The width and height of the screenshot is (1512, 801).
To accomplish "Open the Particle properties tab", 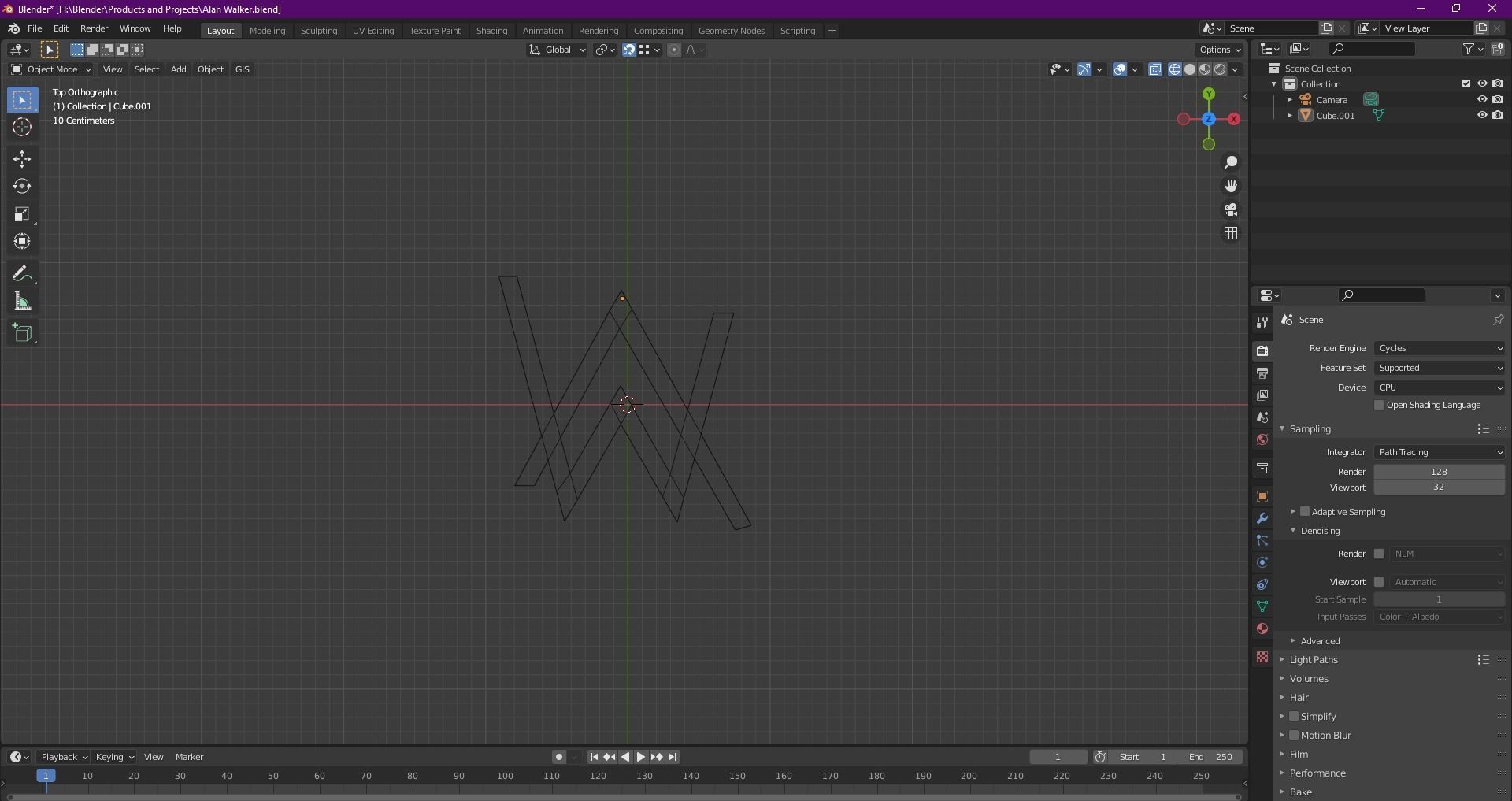I will click(x=1262, y=540).
